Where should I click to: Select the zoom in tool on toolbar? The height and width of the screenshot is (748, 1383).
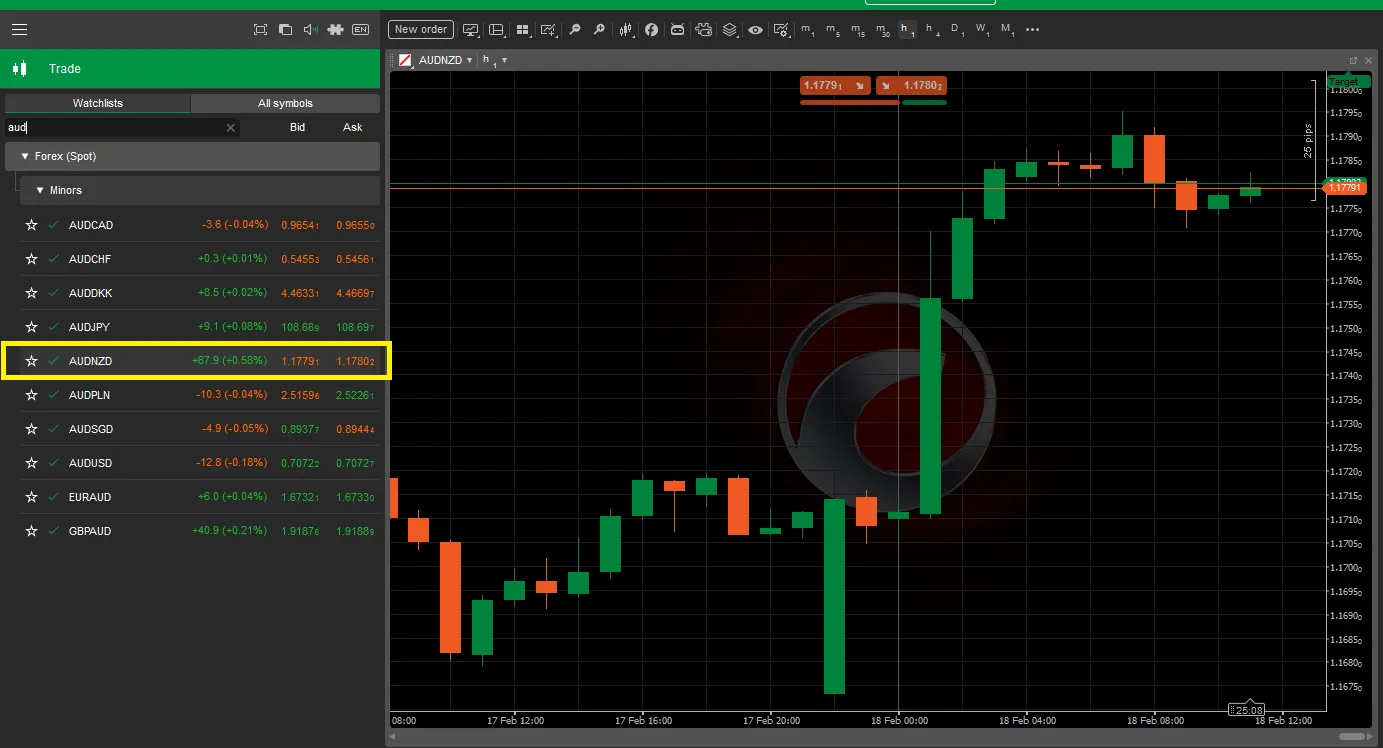599,30
